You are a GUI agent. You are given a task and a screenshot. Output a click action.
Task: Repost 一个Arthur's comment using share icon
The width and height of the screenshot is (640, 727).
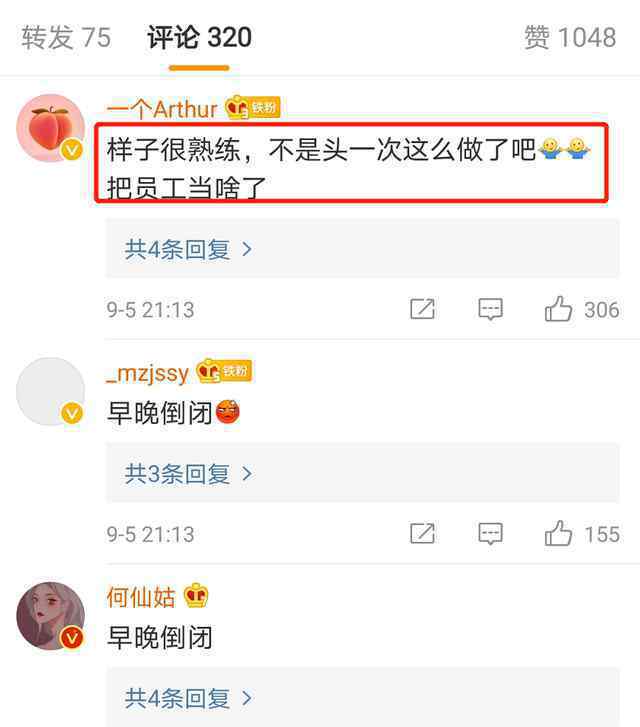pos(422,309)
